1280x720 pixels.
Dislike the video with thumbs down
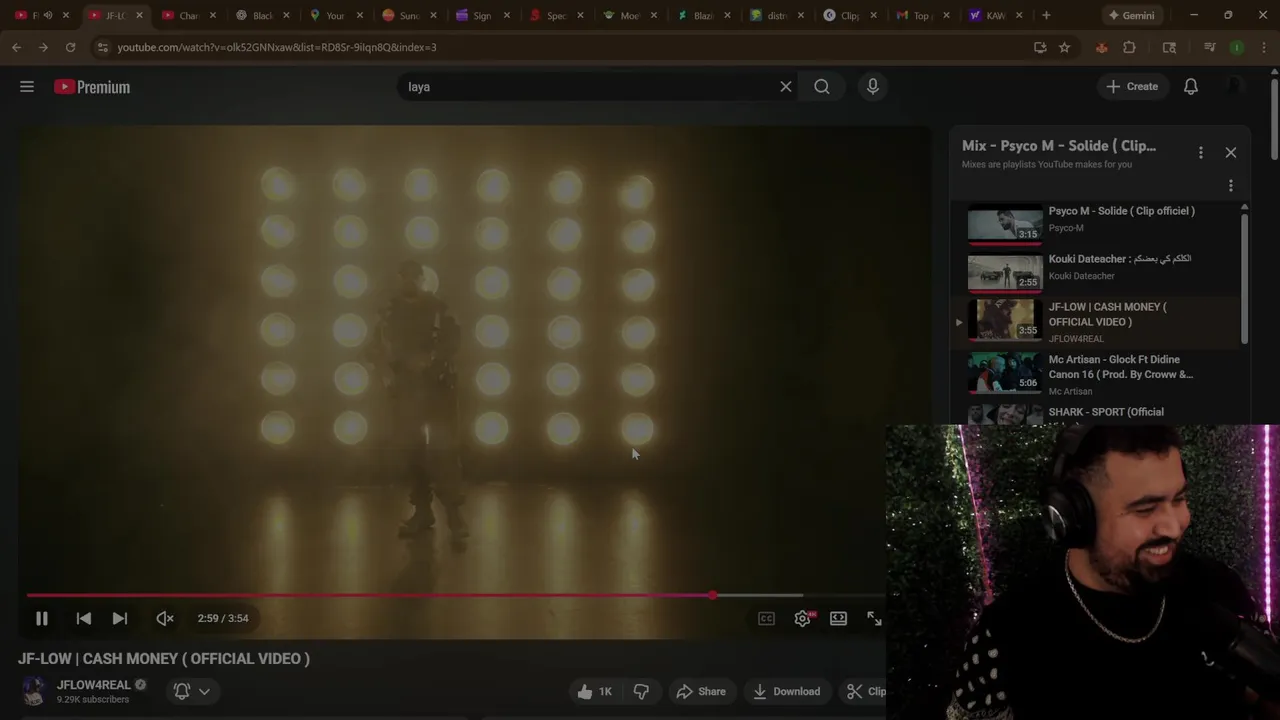tap(641, 691)
